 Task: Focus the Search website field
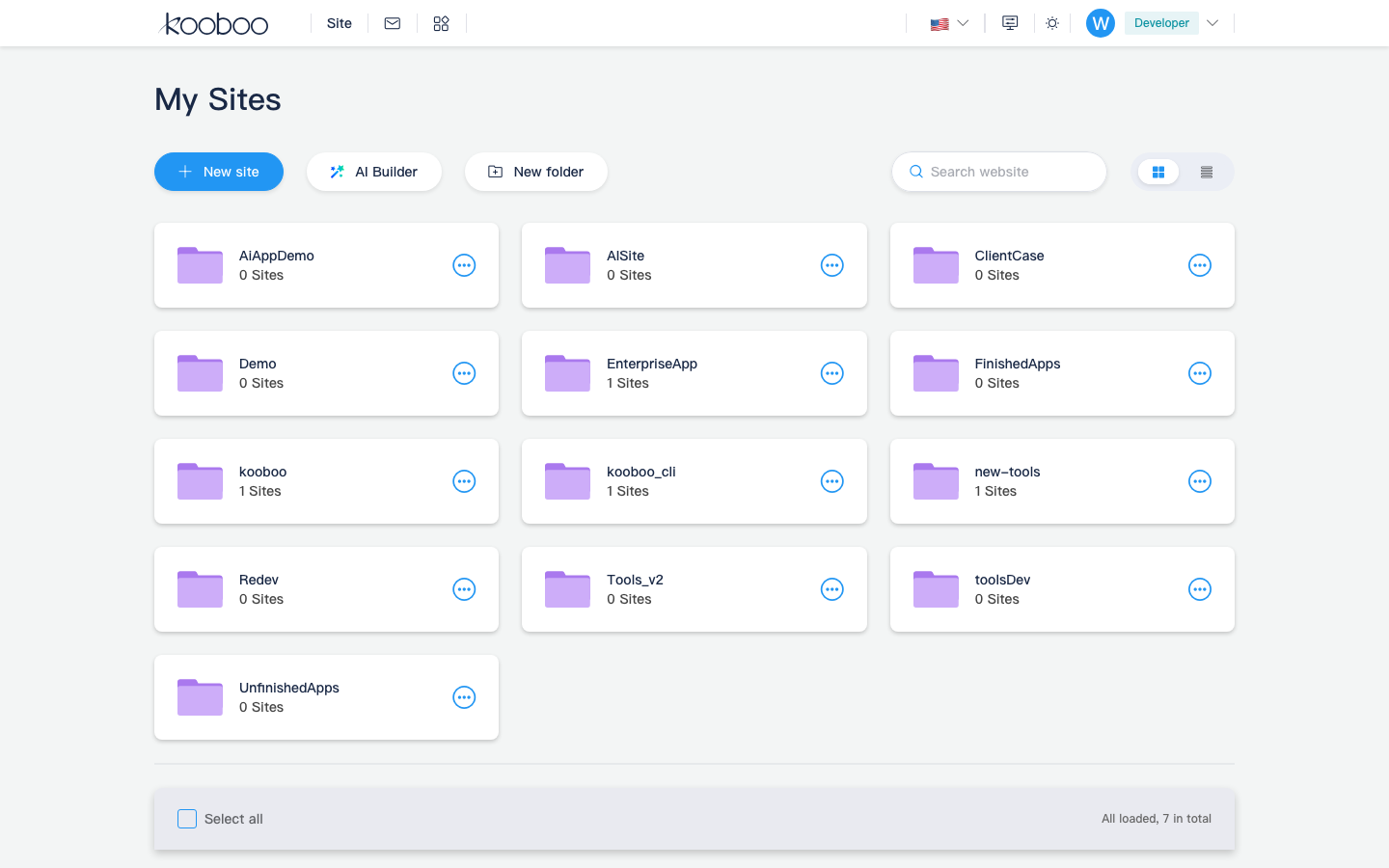(x=999, y=172)
